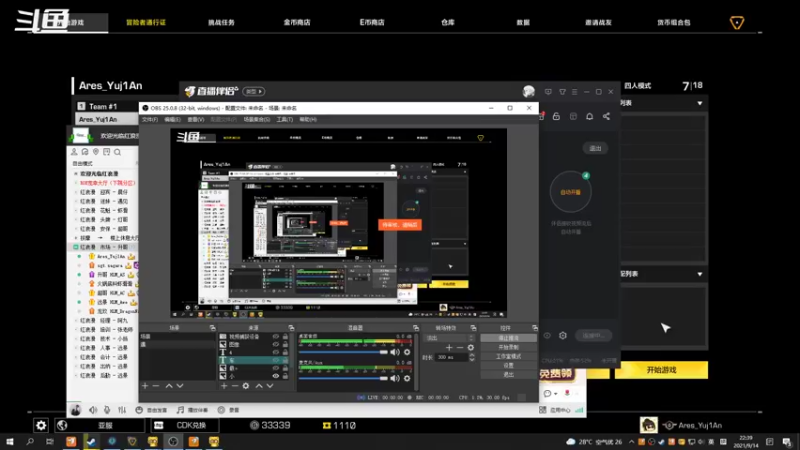Toggle visibility of 视频捕获设备 source
Screen dimensions: 800x450
[276, 337]
